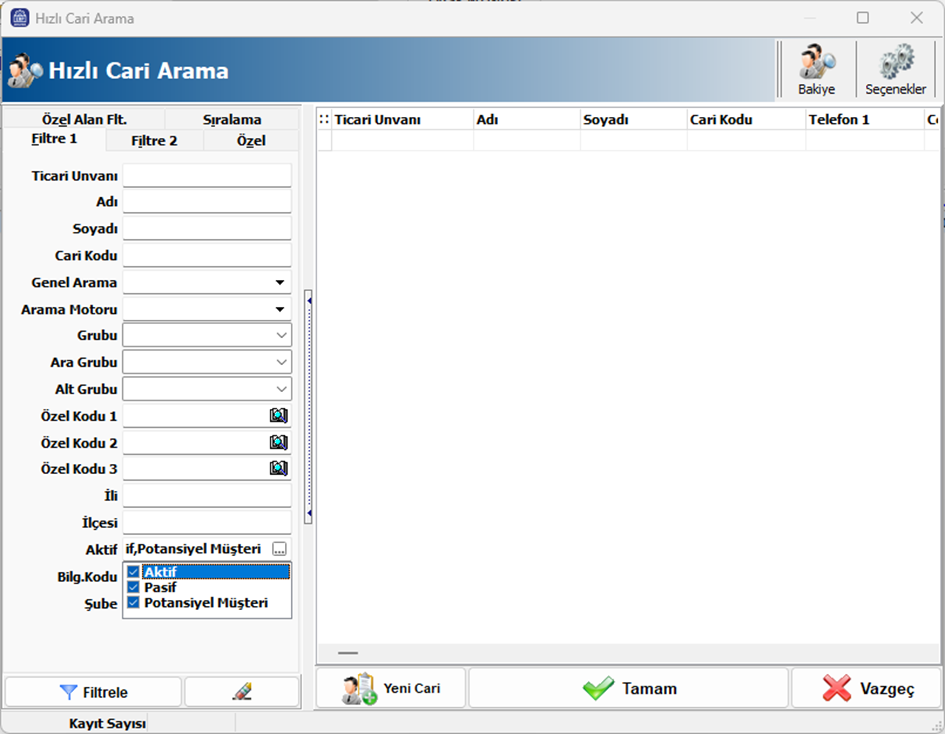The image size is (945, 734).
Task: Click the horizontal scrollbar under the grid
Action: click(x=348, y=653)
